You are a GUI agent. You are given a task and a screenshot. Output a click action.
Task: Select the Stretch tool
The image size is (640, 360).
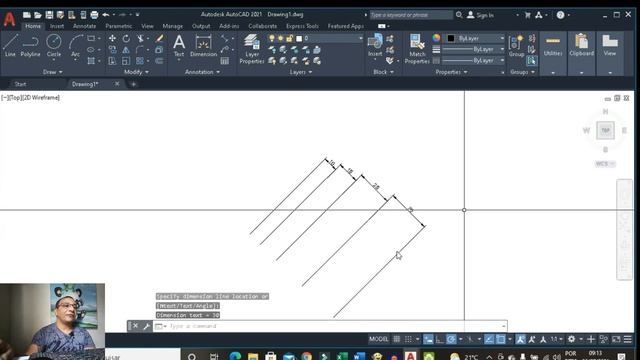(x=112, y=61)
